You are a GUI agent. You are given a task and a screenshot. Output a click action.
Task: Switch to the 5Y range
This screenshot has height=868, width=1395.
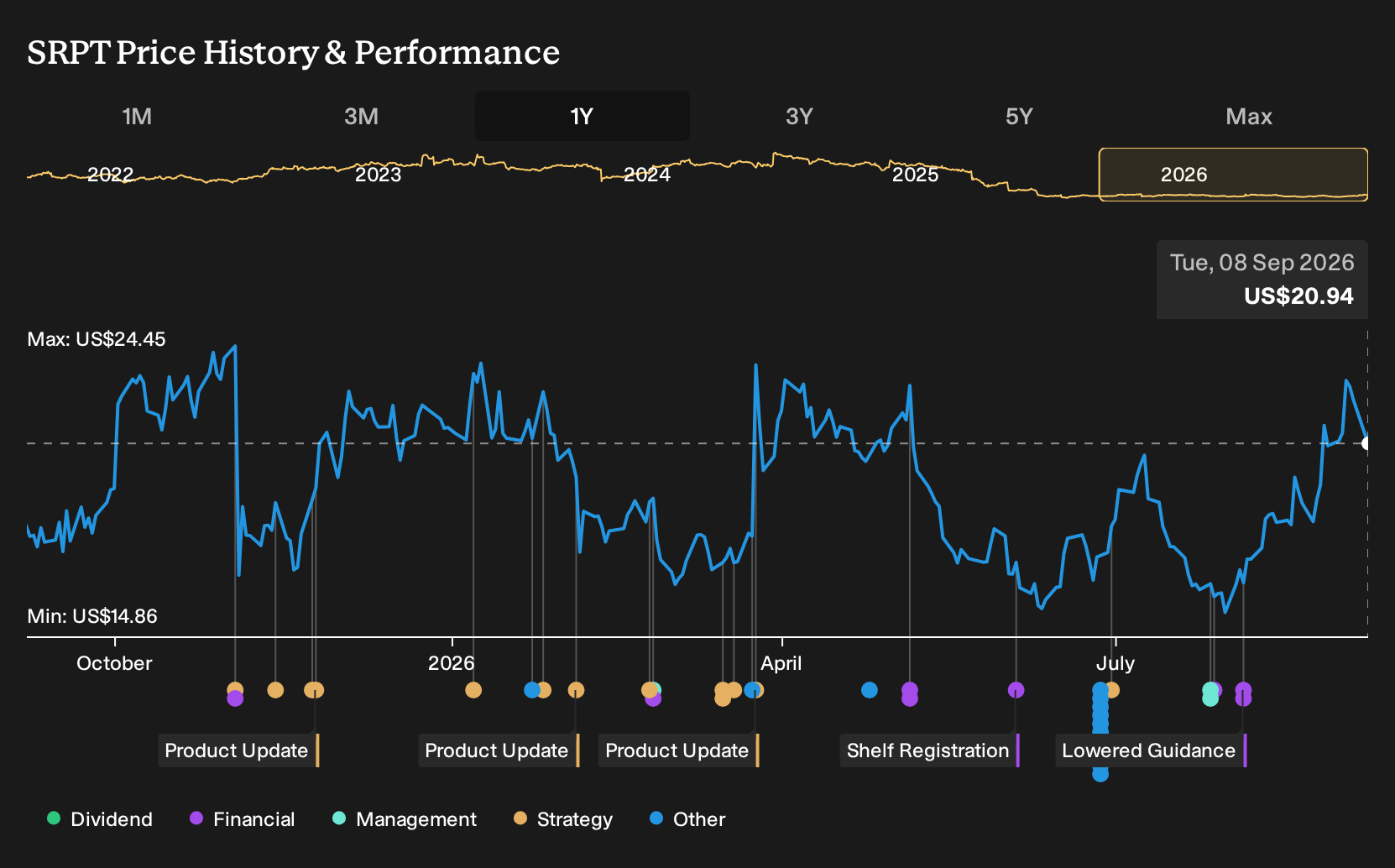1019,117
